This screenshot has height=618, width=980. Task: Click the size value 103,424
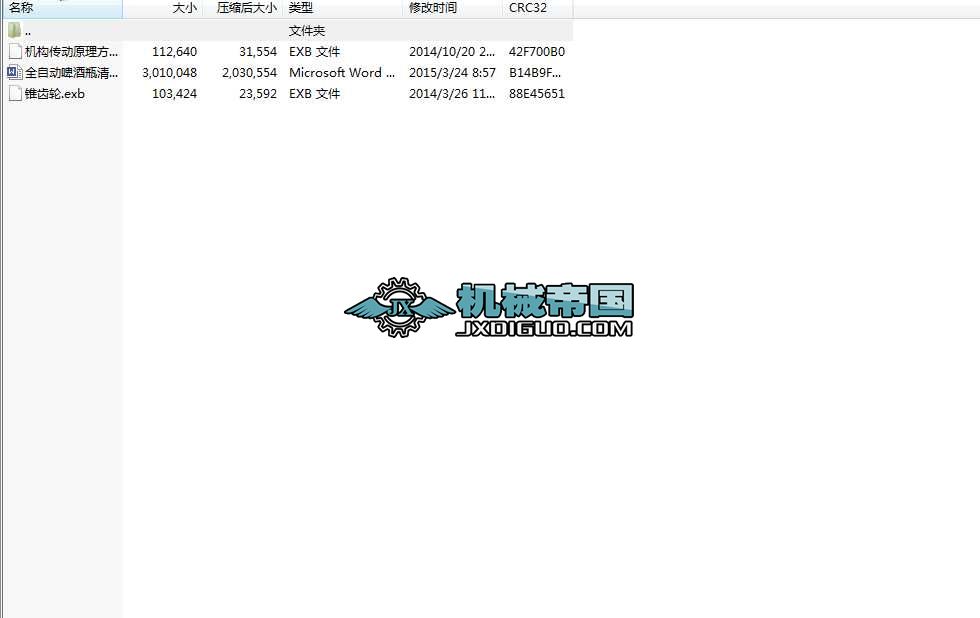pyautogui.click(x=174, y=94)
